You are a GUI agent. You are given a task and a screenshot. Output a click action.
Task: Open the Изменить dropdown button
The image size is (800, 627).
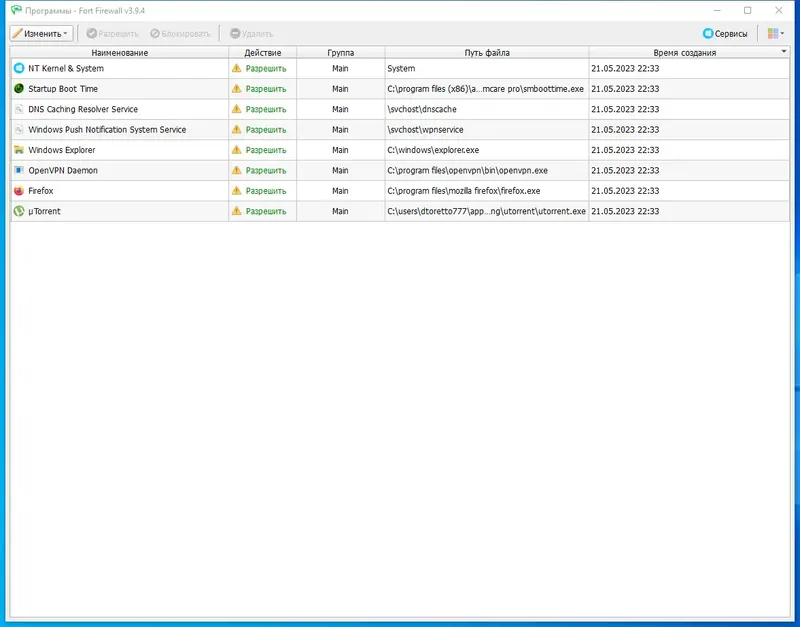pos(41,34)
